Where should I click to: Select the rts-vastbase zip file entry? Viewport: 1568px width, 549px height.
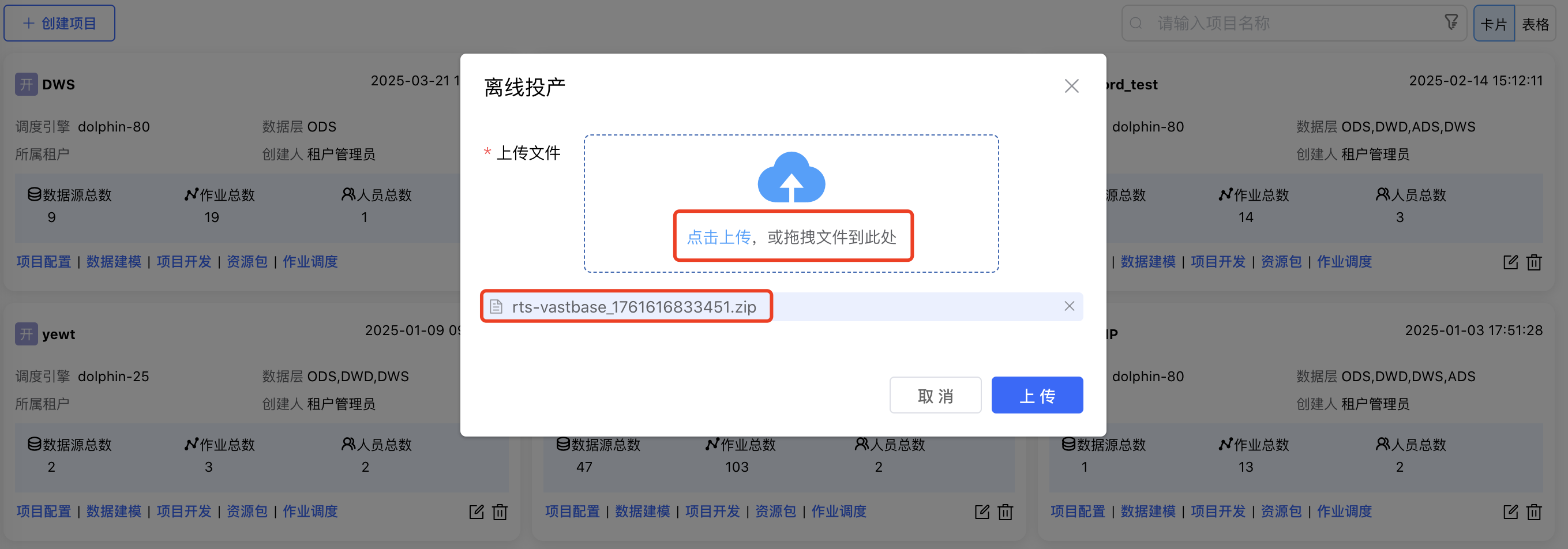tap(633, 307)
